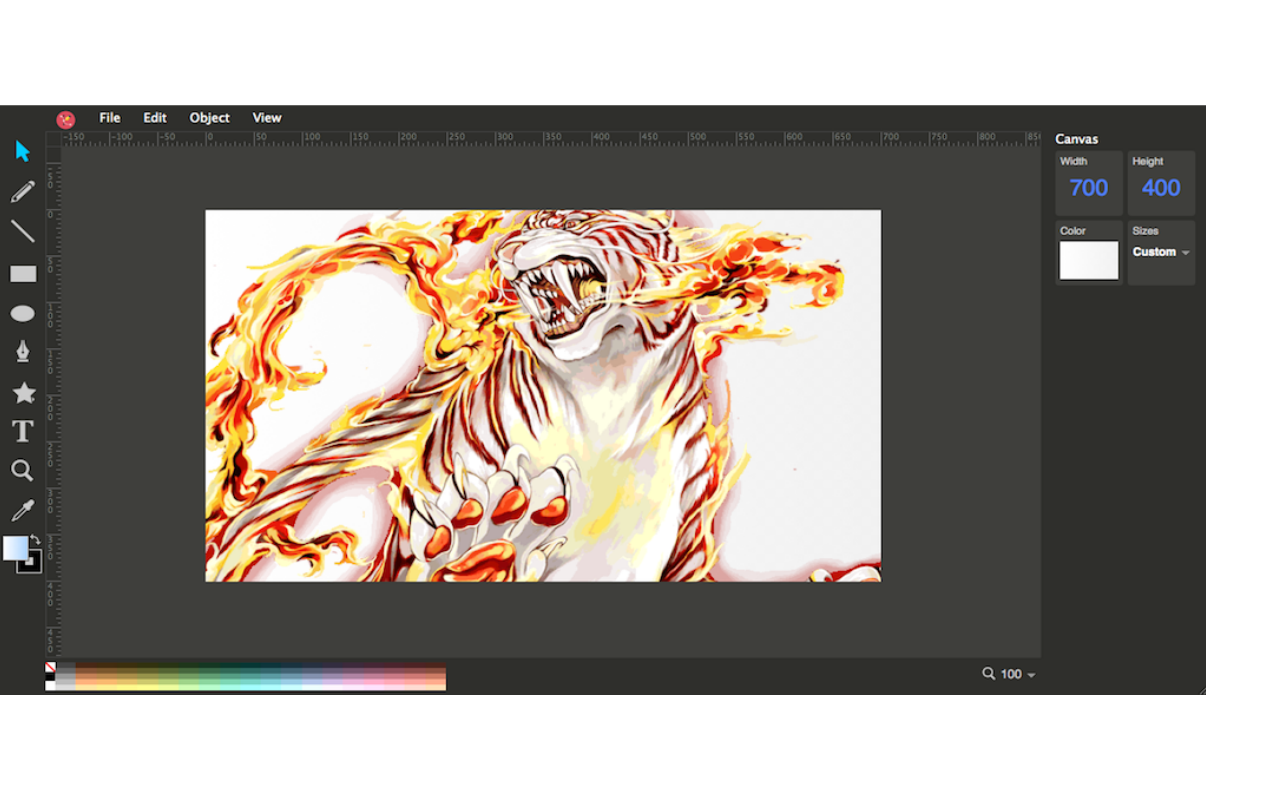Open the File menu
The width and height of the screenshot is (1280, 800).
pyautogui.click(x=110, y=118)
